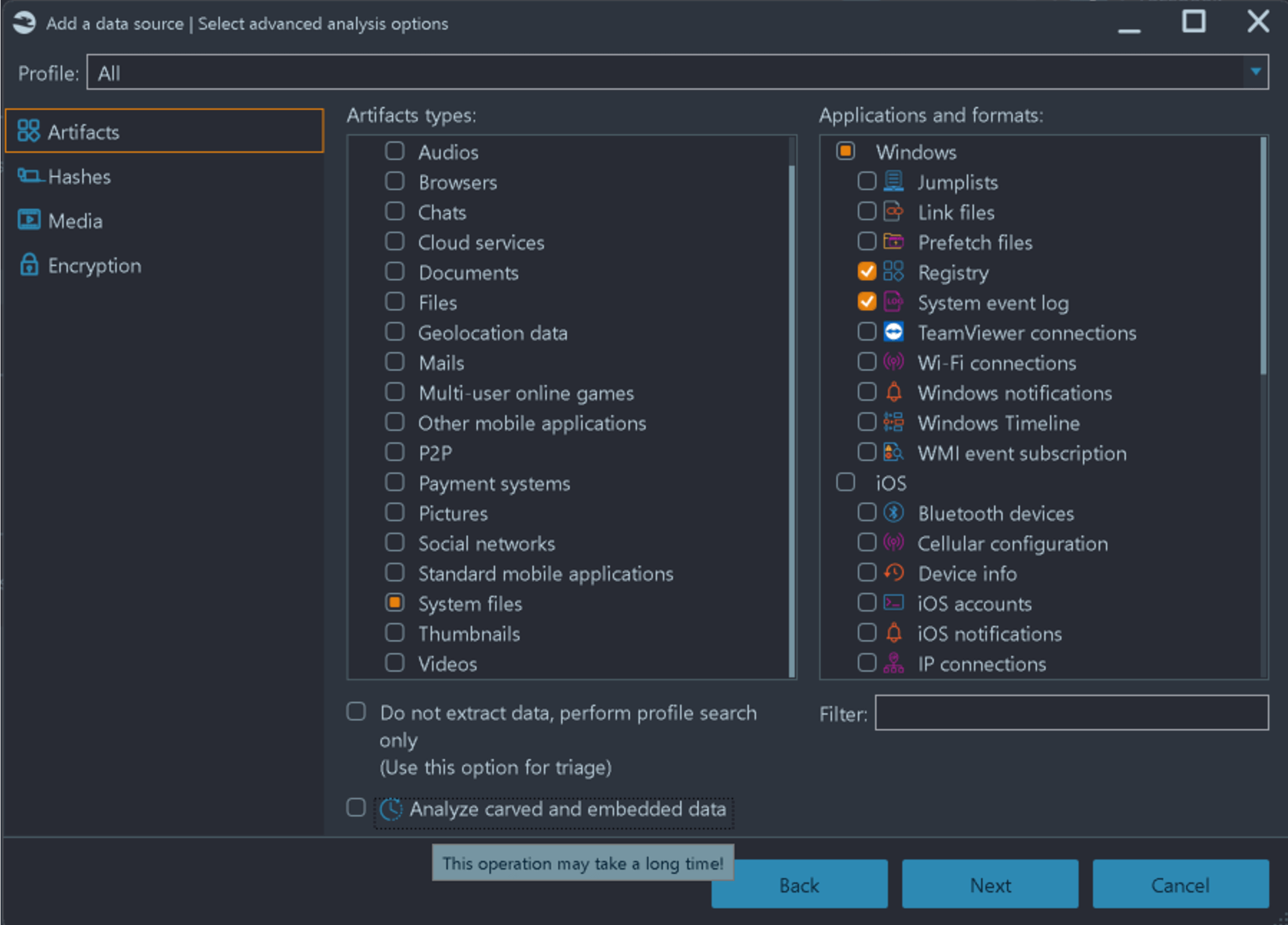This screenshot has height=925, width=1288.
Task: Toggle the Windows group checkbox
Action: pyautogui.click(x=845, y=151)
